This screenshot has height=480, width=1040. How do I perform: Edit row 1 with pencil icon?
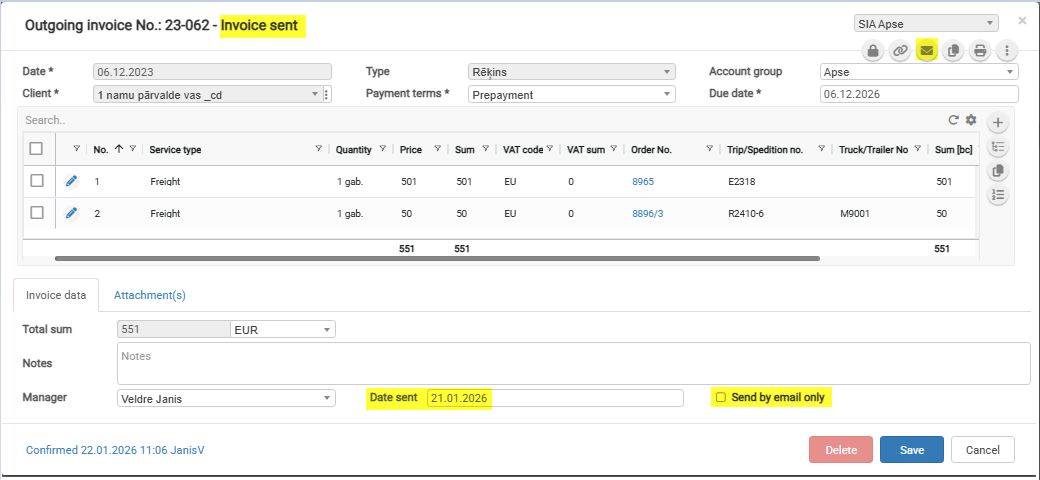point(71,182)
